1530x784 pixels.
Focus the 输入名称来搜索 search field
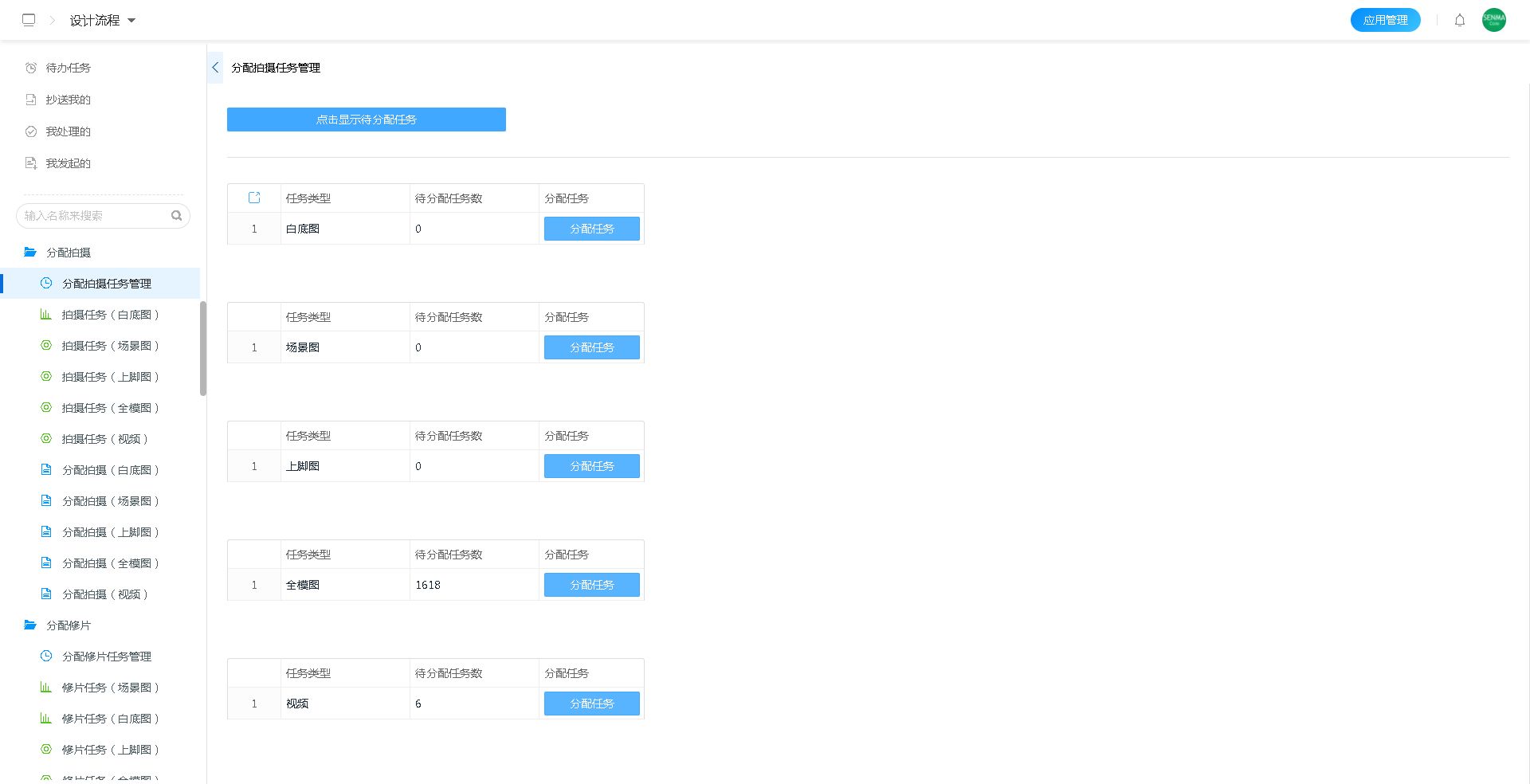(94, 216)
